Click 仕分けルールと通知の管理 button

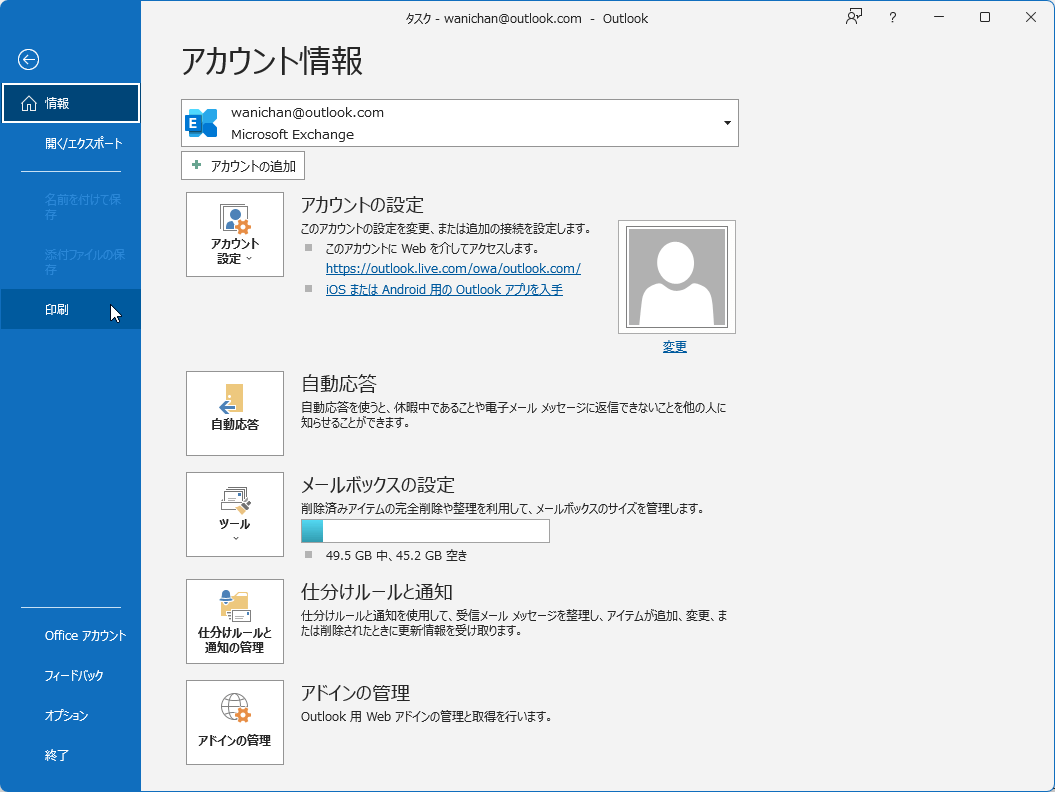(235, 621)
